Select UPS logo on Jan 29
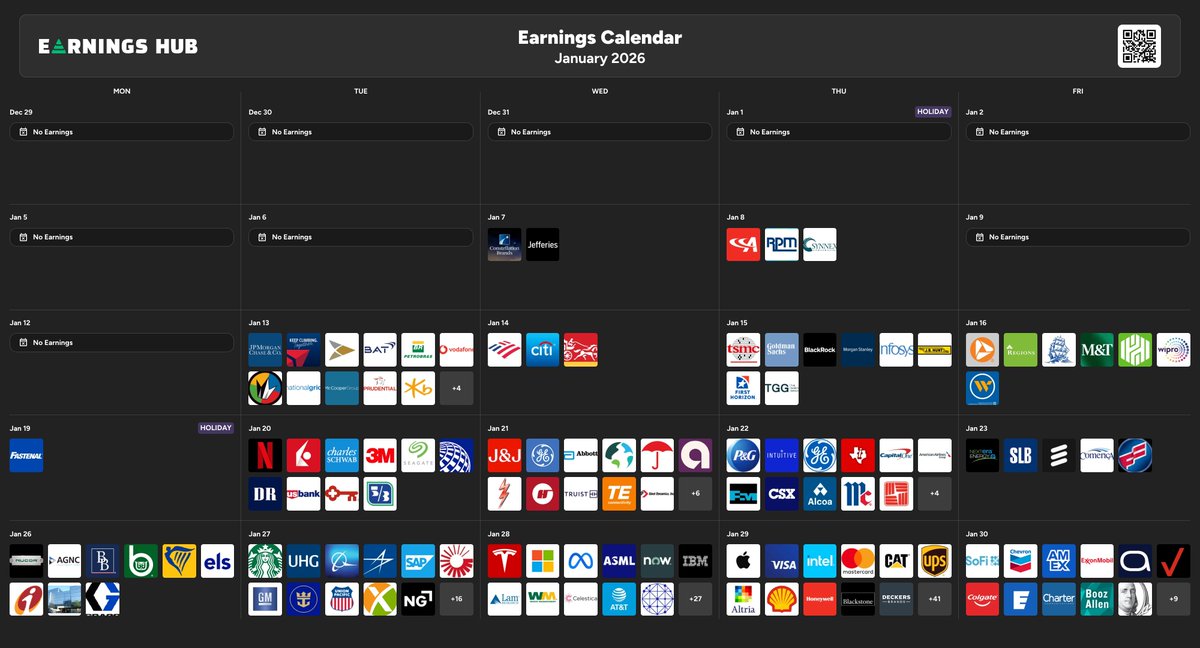The height and width of the screenshot is (648, 1200). click(934, 561)
